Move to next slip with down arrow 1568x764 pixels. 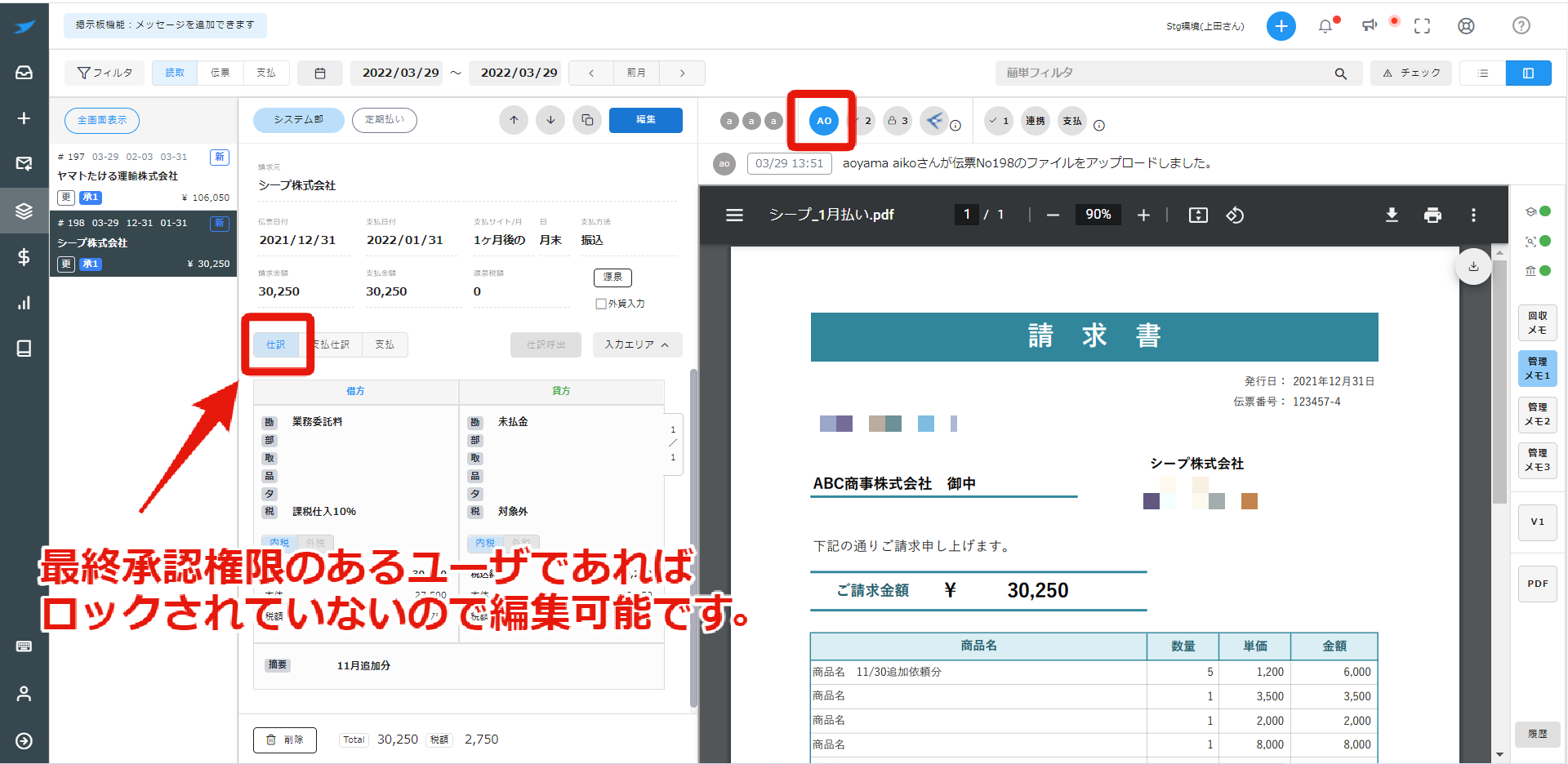[x=550, y=120]
